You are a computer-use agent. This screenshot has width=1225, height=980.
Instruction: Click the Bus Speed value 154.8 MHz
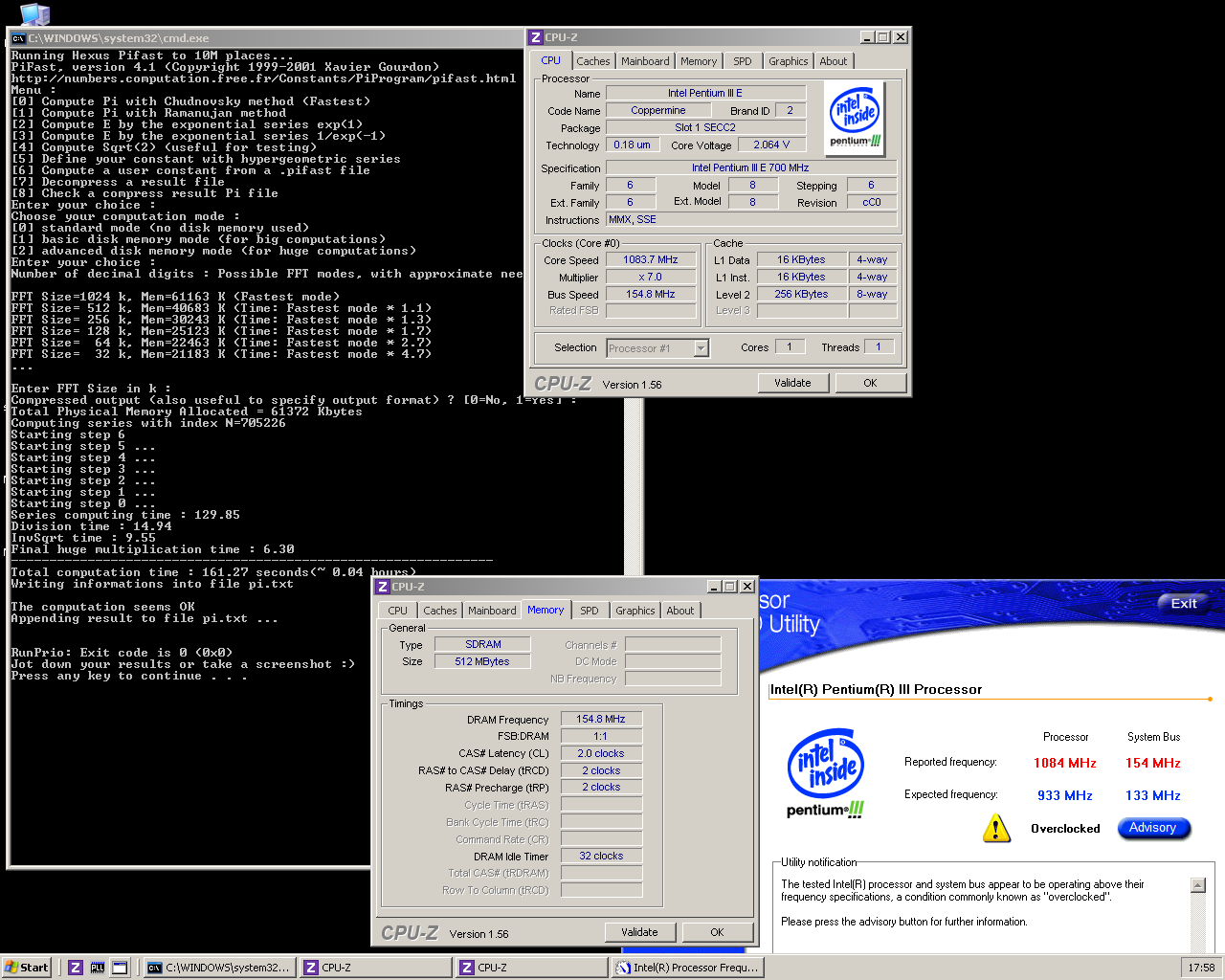651,295
